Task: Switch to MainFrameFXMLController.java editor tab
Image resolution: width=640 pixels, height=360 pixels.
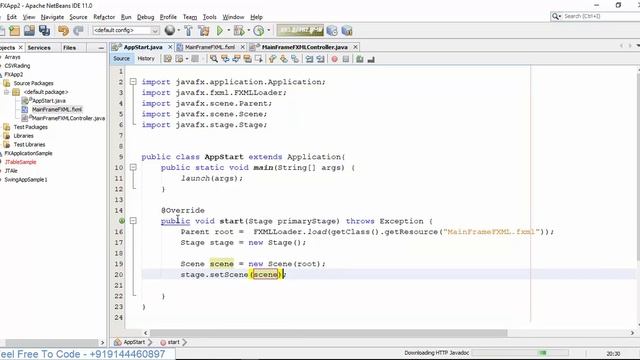Action: (x=304, y=47)
